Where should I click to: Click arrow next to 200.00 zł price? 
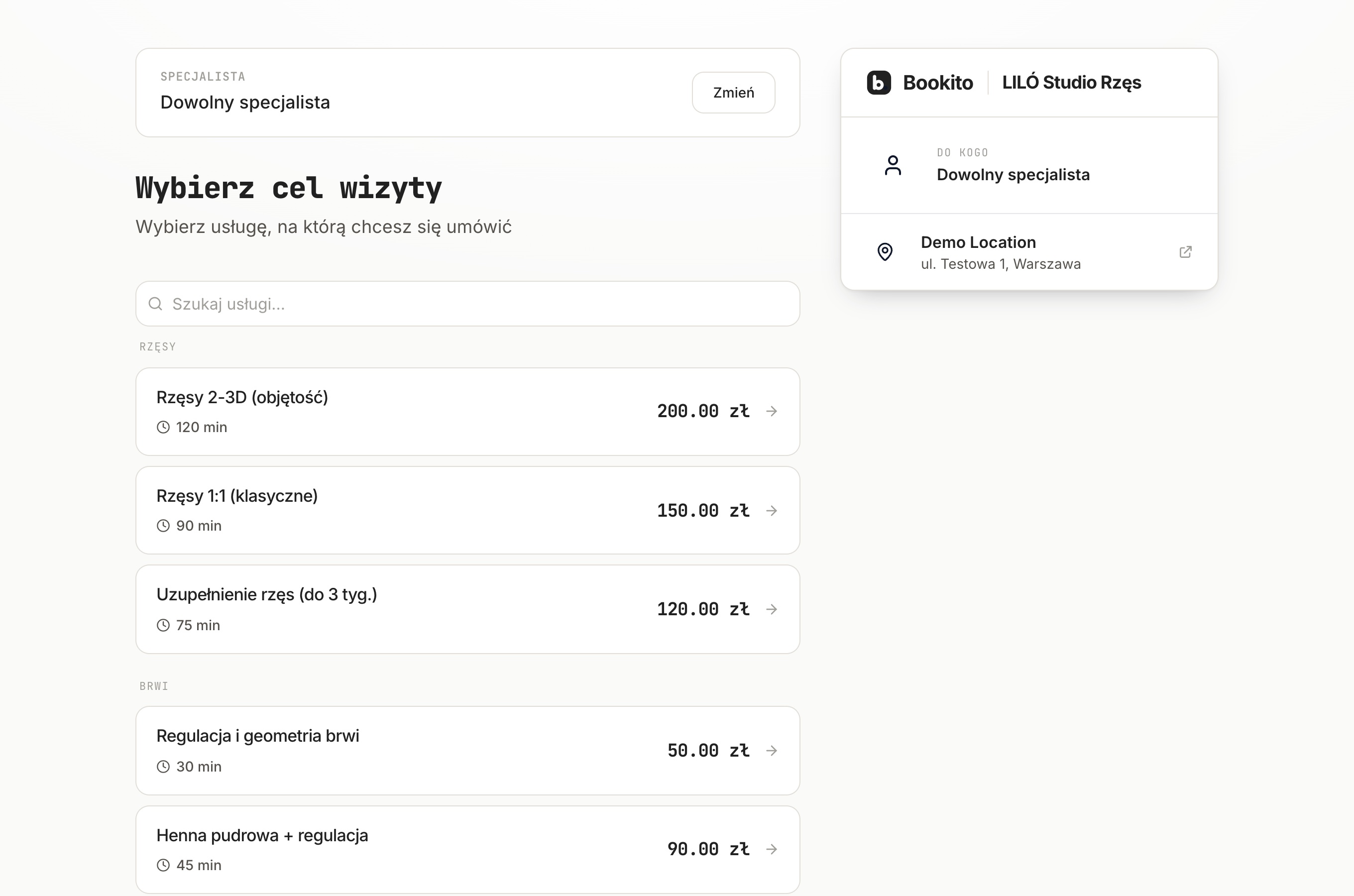tap(772, 412)
